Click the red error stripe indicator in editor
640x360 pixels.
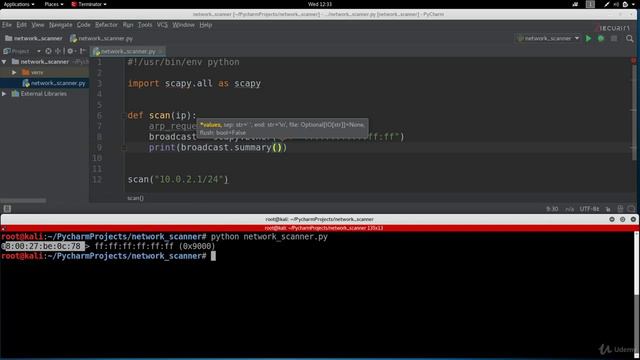[633, 60]
